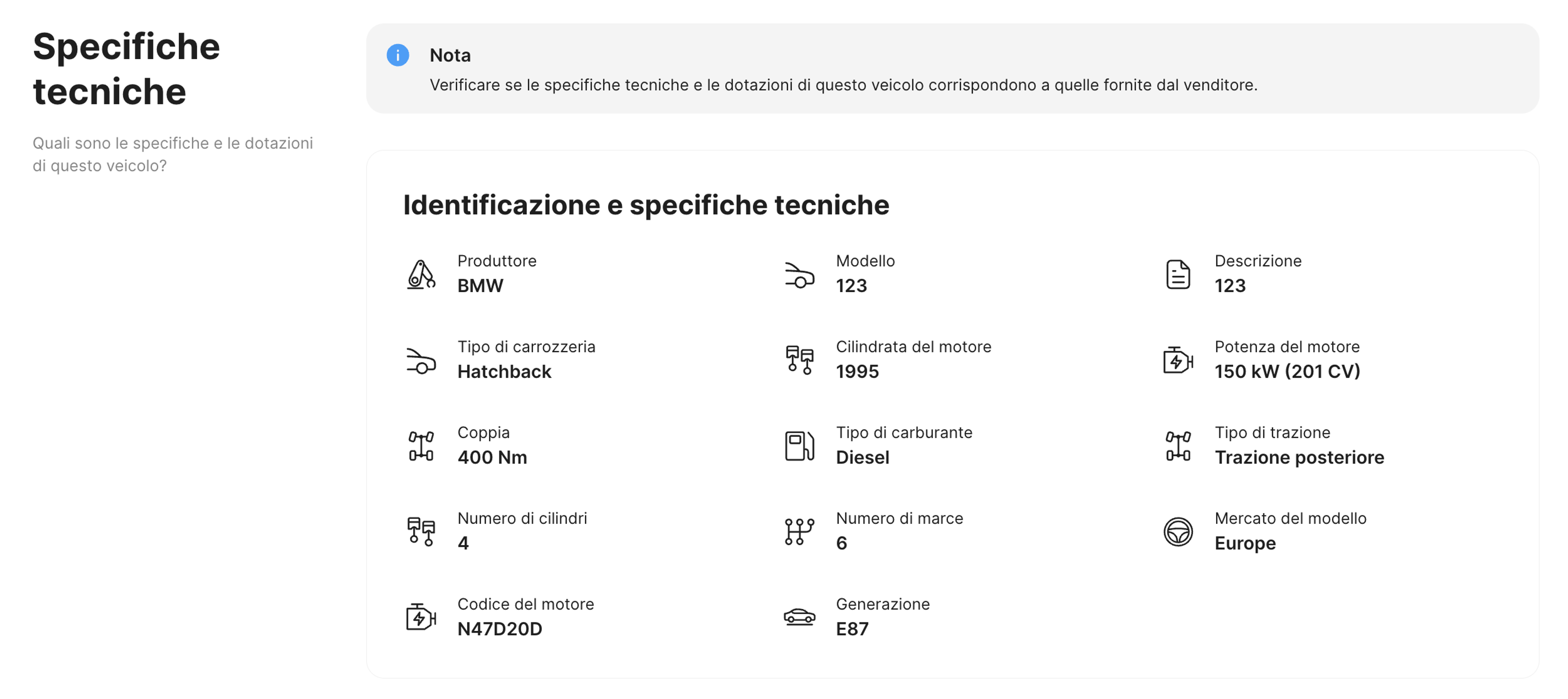This screenshot has width=1568, height=699.
Task: Click the Descrizione document icon
Action: pos(1178,274)
